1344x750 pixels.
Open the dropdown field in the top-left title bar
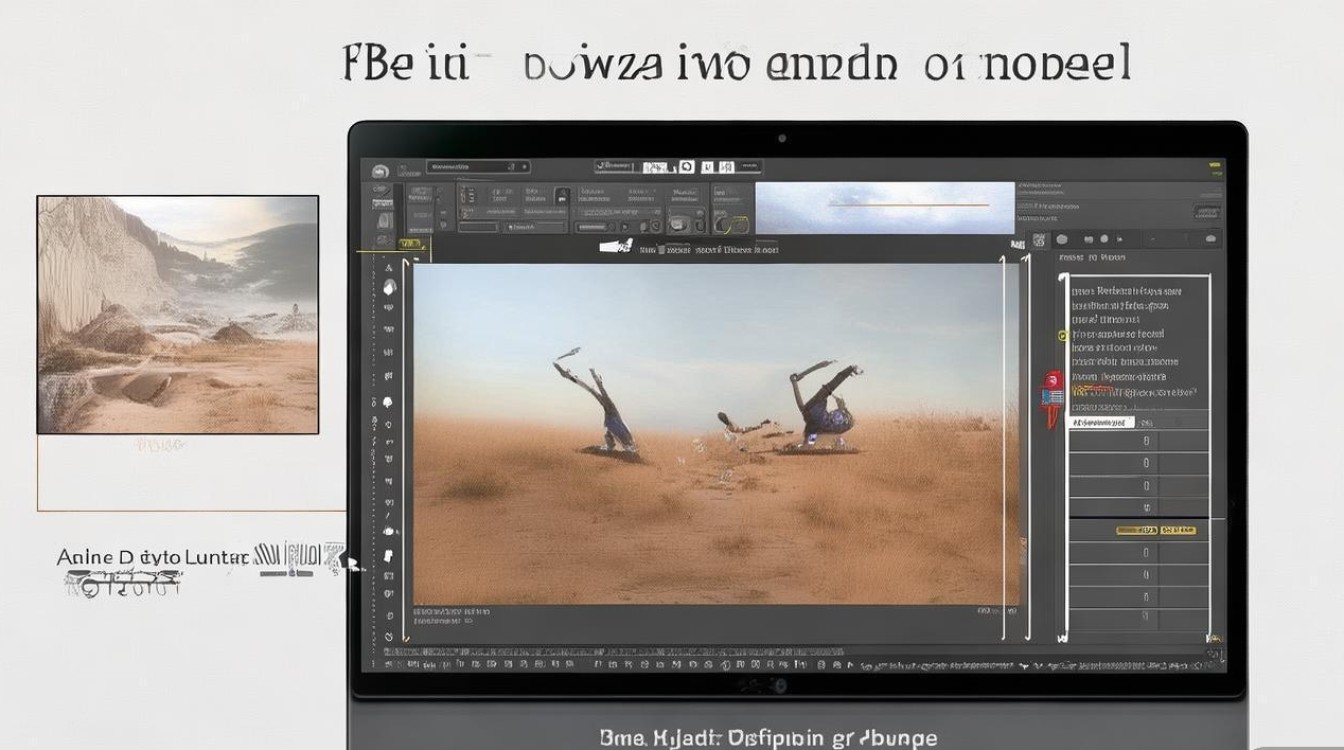tap(478, 167)
